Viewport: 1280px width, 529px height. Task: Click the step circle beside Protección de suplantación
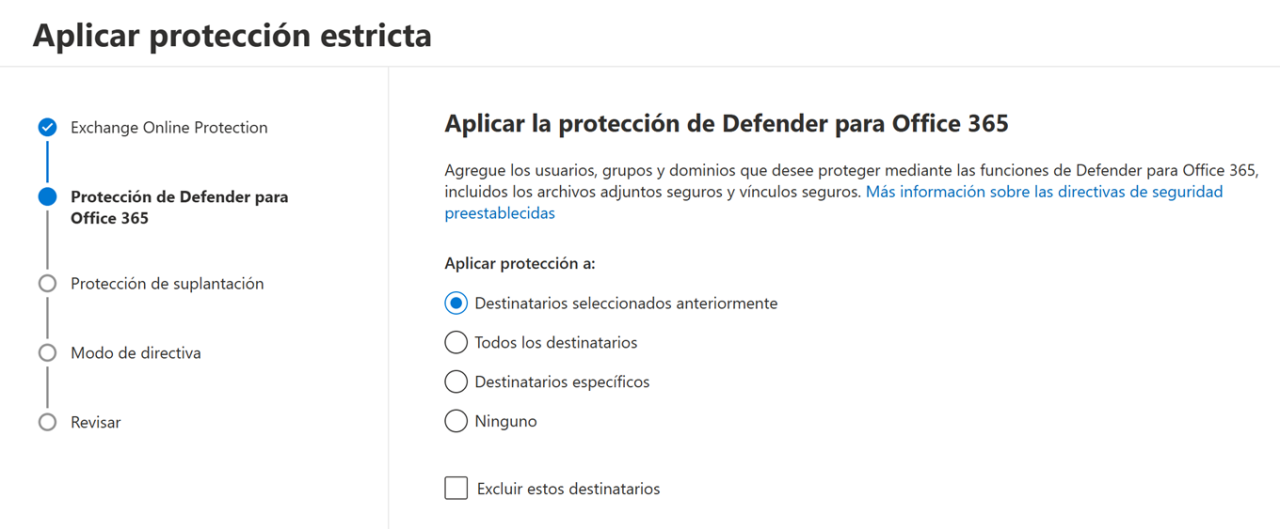pos(47,284)
